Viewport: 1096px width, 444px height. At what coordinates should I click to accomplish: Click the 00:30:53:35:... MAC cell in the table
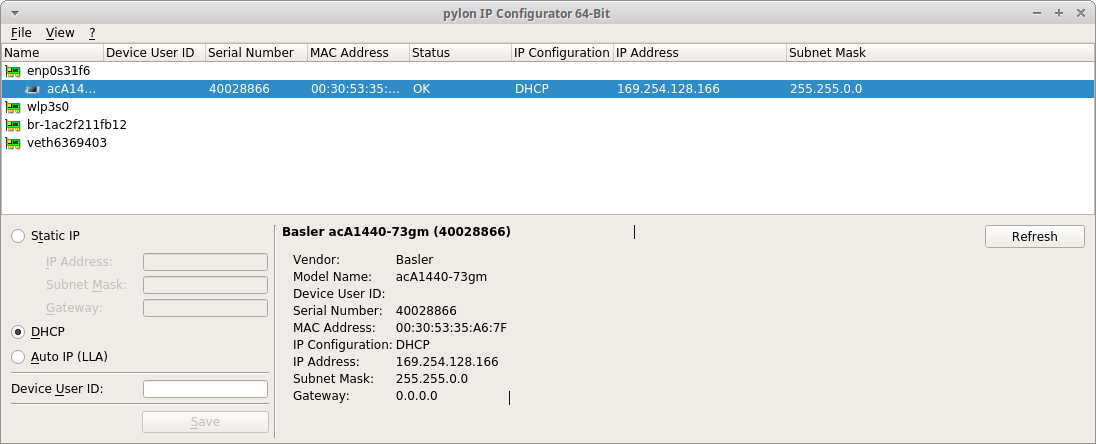tap(356, 89)
